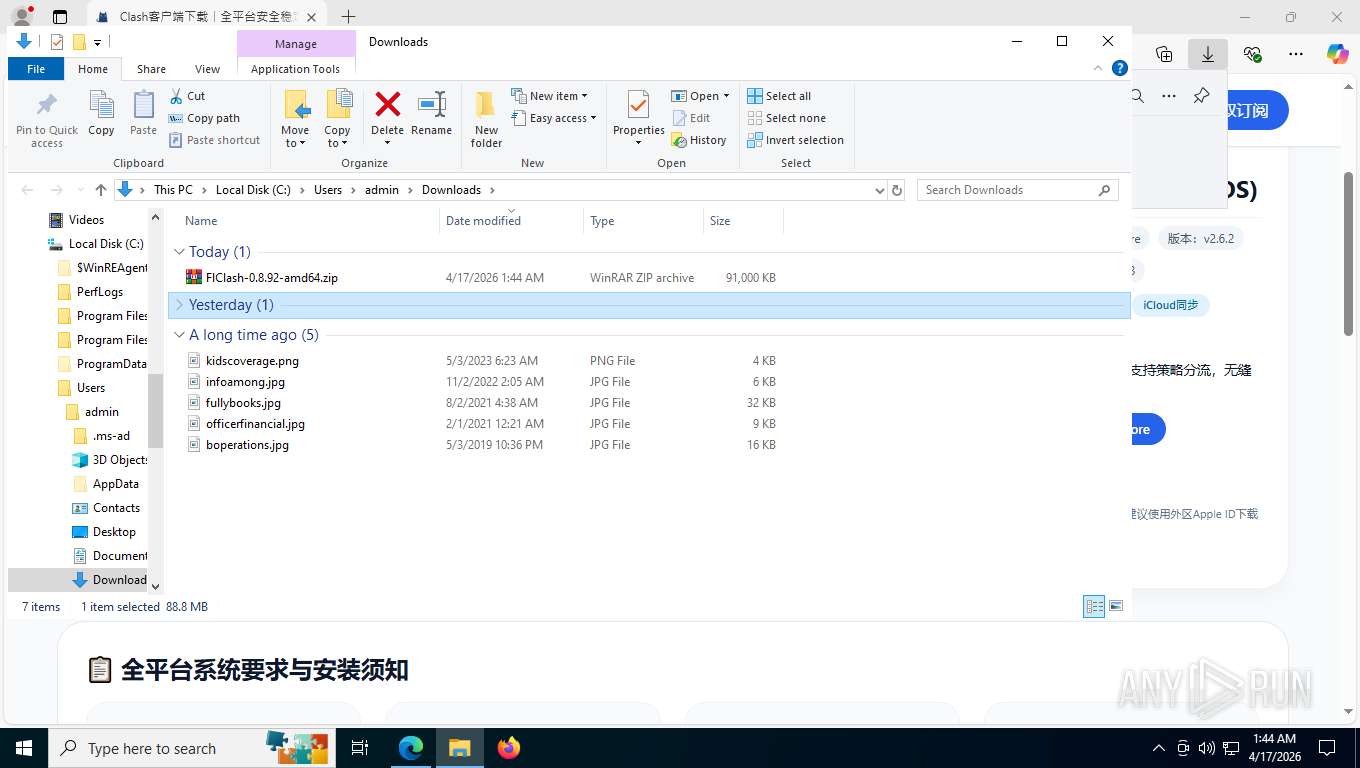Click Edit in the Open group
Image resolution: width=1360 pixels, height=768 pixels.
690,118
